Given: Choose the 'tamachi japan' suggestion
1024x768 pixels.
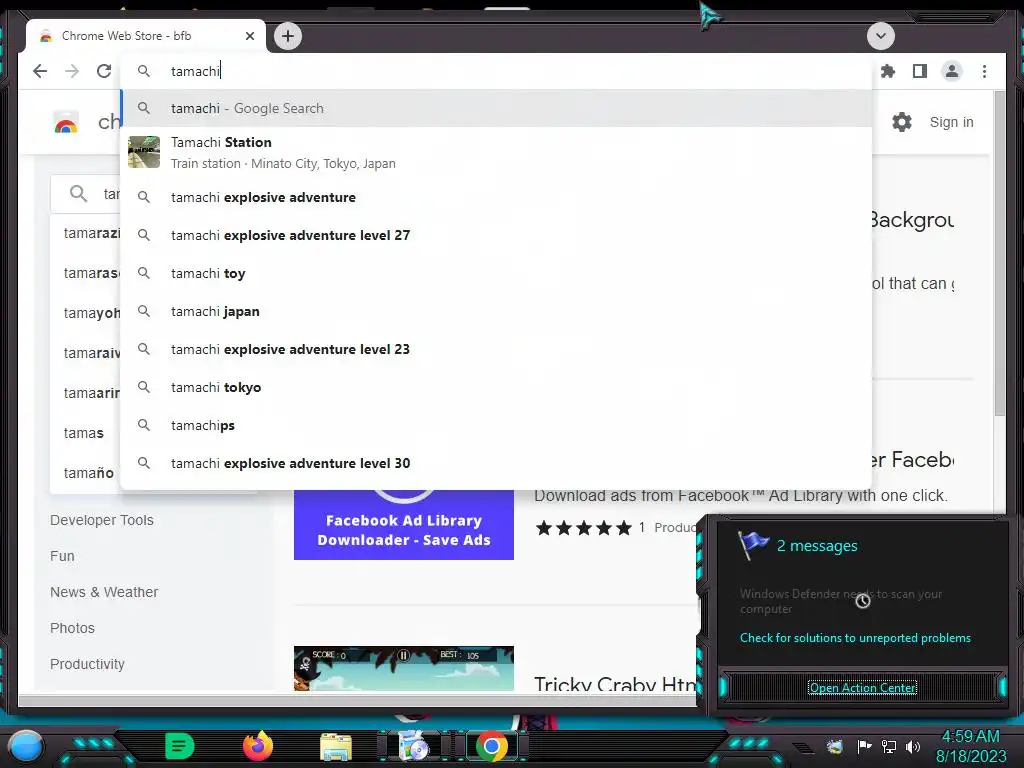Looking at the screenshot, I should (496, 312).
